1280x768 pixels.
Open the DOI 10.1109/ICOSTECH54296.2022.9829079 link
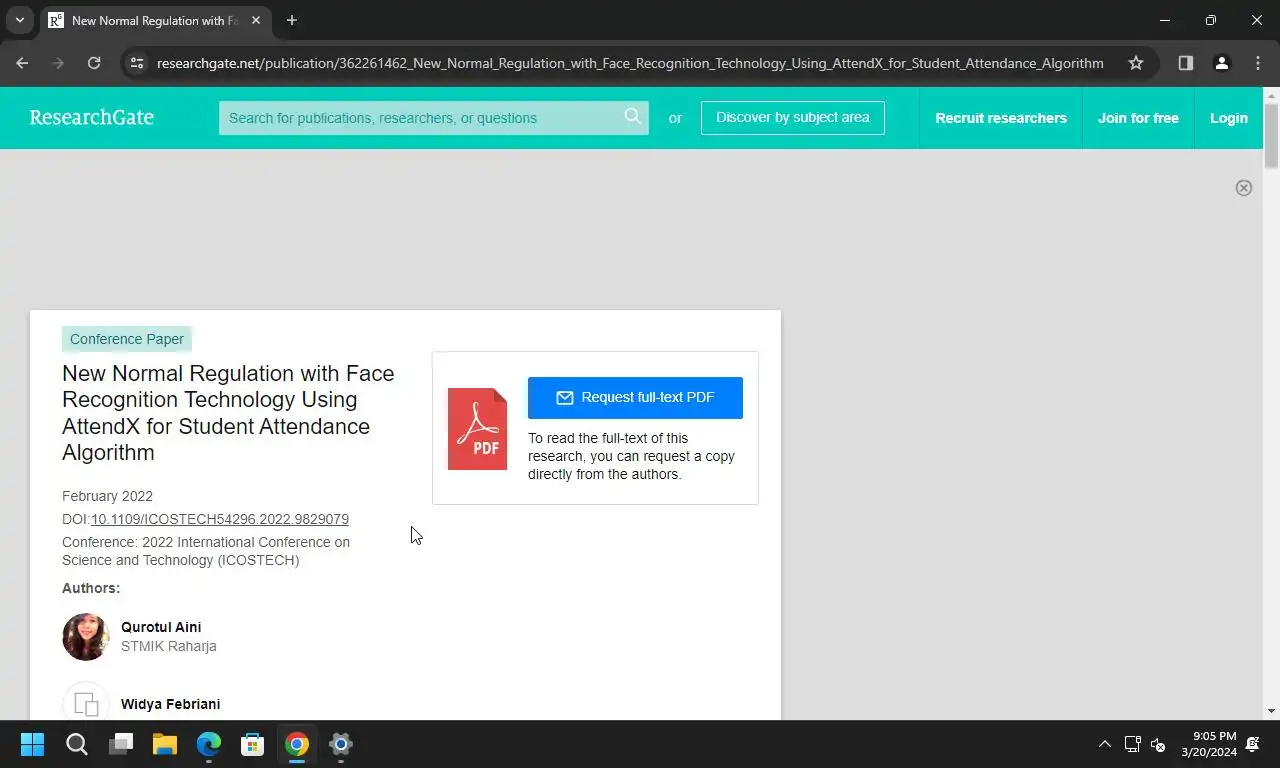(x=220, y=519)
